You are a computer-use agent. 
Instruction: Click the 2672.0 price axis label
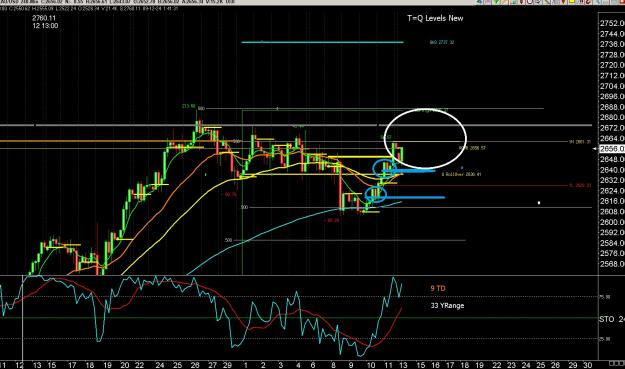click(612, 128)
